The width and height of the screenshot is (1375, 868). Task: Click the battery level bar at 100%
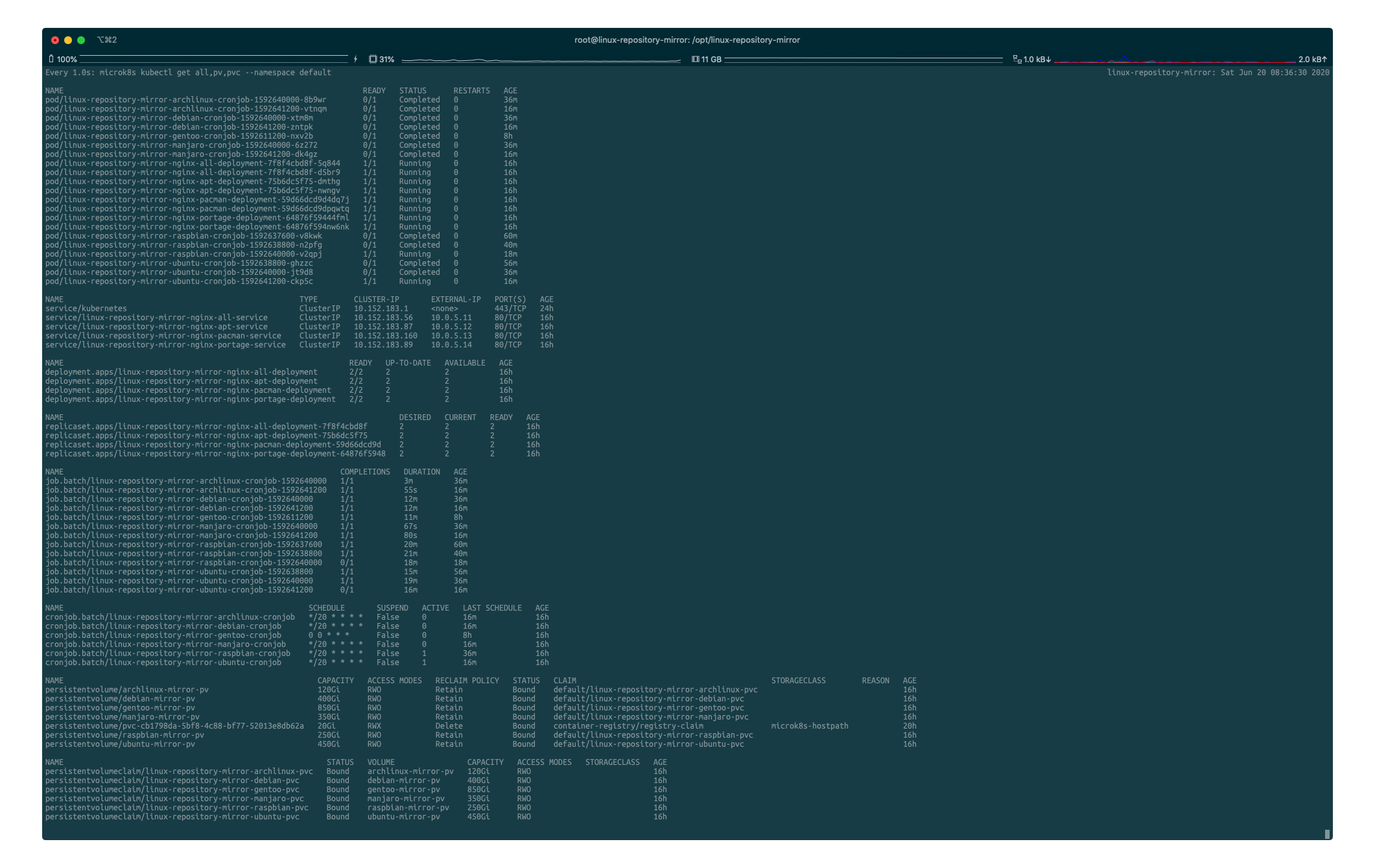pyautogui.click(x=214, y=58)
